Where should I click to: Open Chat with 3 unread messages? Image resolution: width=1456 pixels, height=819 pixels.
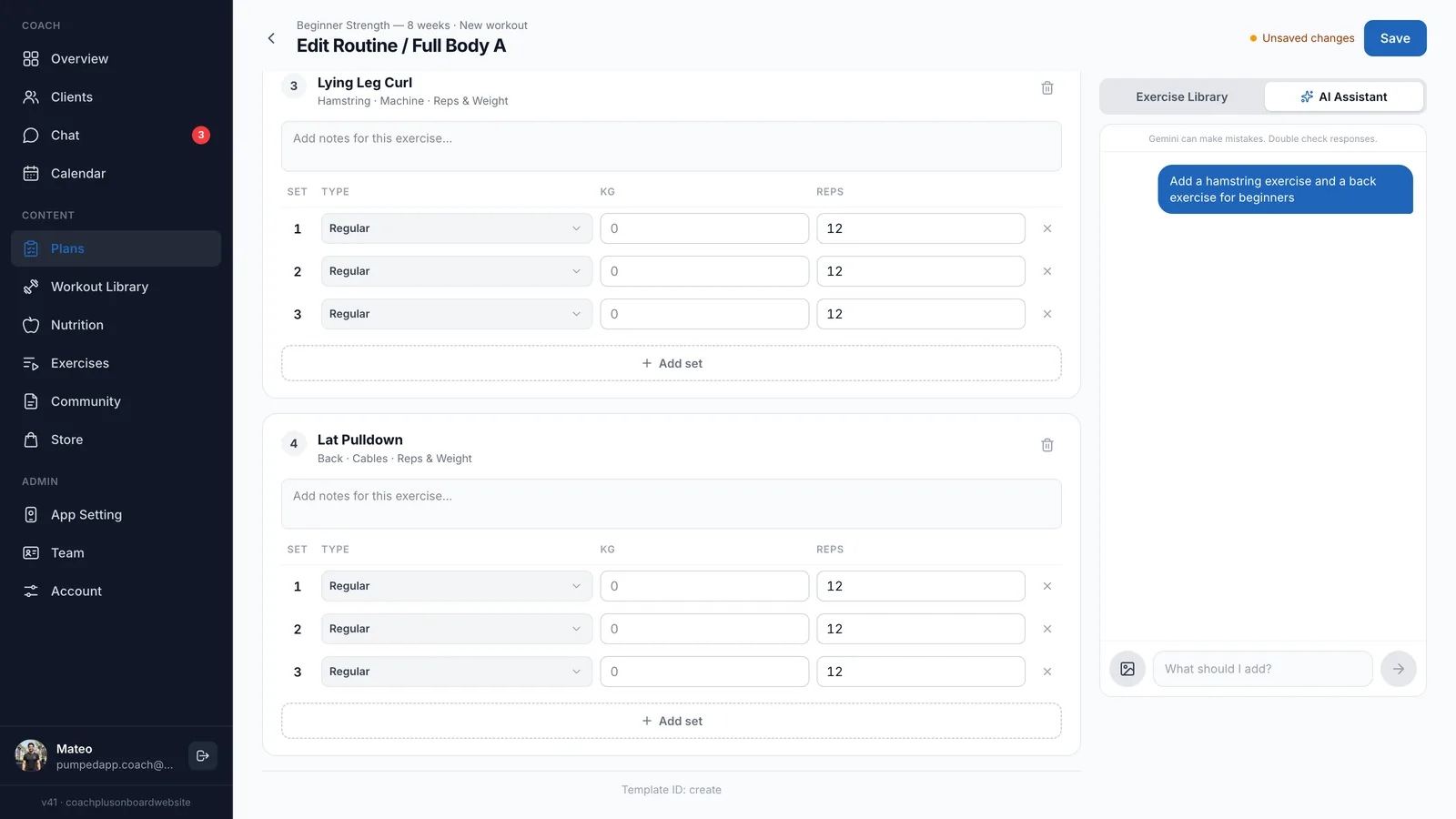click(x=116, y=136)
